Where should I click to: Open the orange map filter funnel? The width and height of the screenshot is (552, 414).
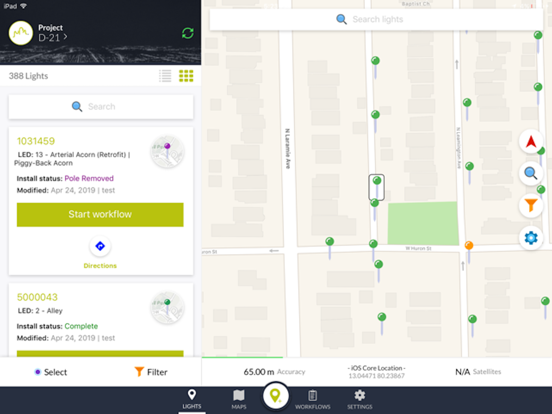(x=531, y=205)
